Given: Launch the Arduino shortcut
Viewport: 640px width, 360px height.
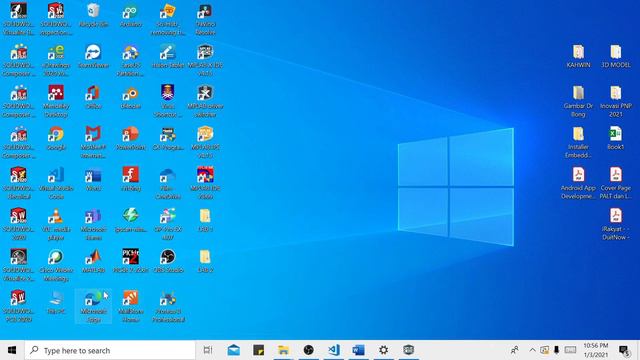Looking at the screenshot, I should 131,16.
